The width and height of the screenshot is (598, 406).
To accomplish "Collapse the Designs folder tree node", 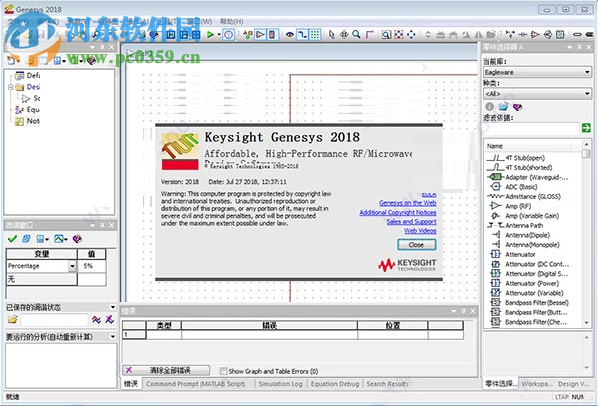I will point(10,87).
